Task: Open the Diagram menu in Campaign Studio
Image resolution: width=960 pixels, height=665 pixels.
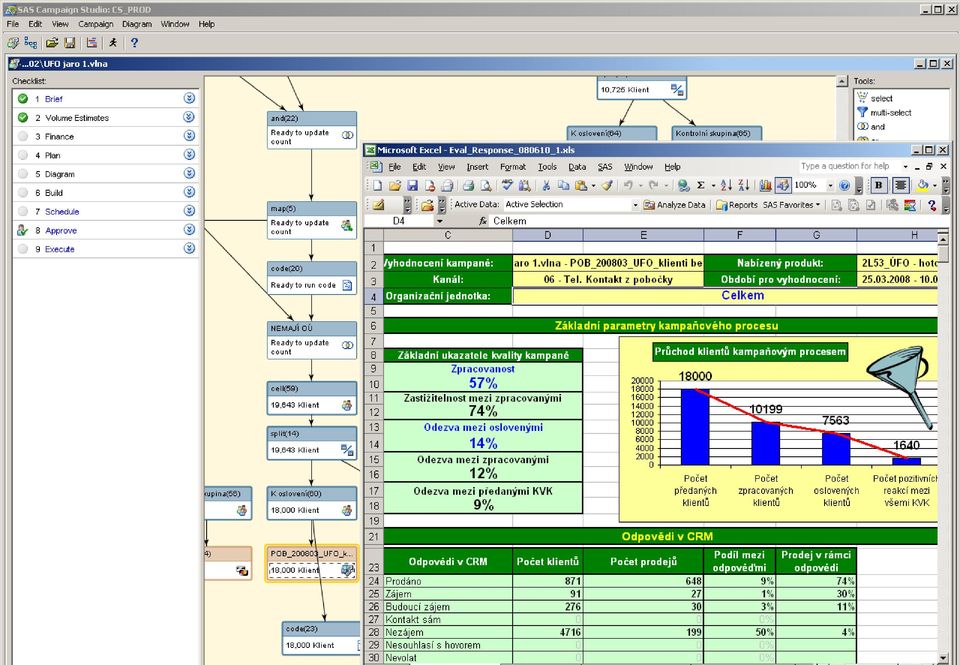Action: [137, 24]
